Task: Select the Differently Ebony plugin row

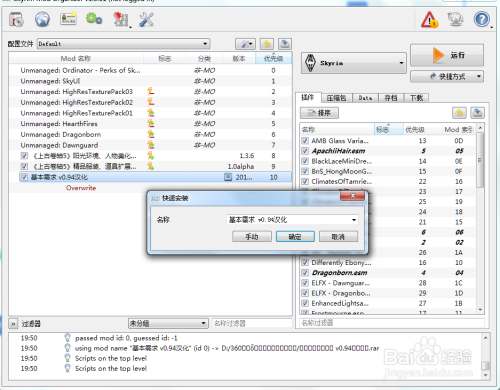Action: coord(388,263)
